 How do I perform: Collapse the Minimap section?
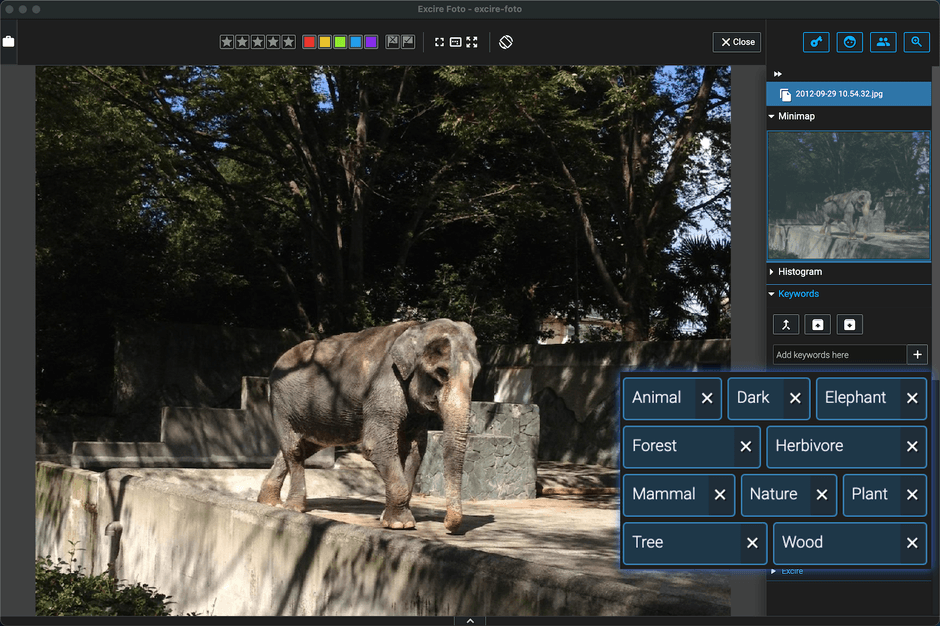tap(772, 116)
